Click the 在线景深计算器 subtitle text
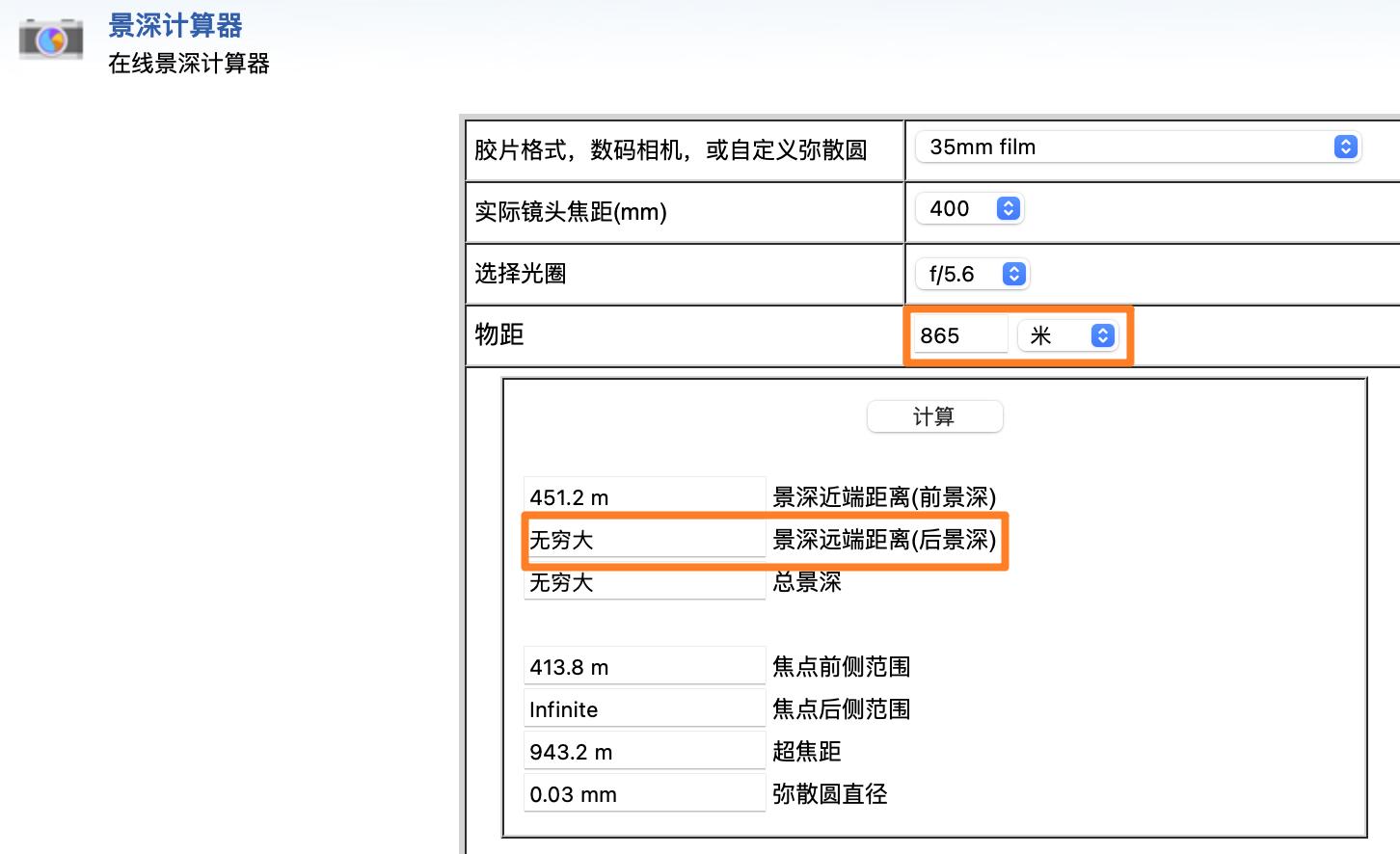 coord(188,63)
